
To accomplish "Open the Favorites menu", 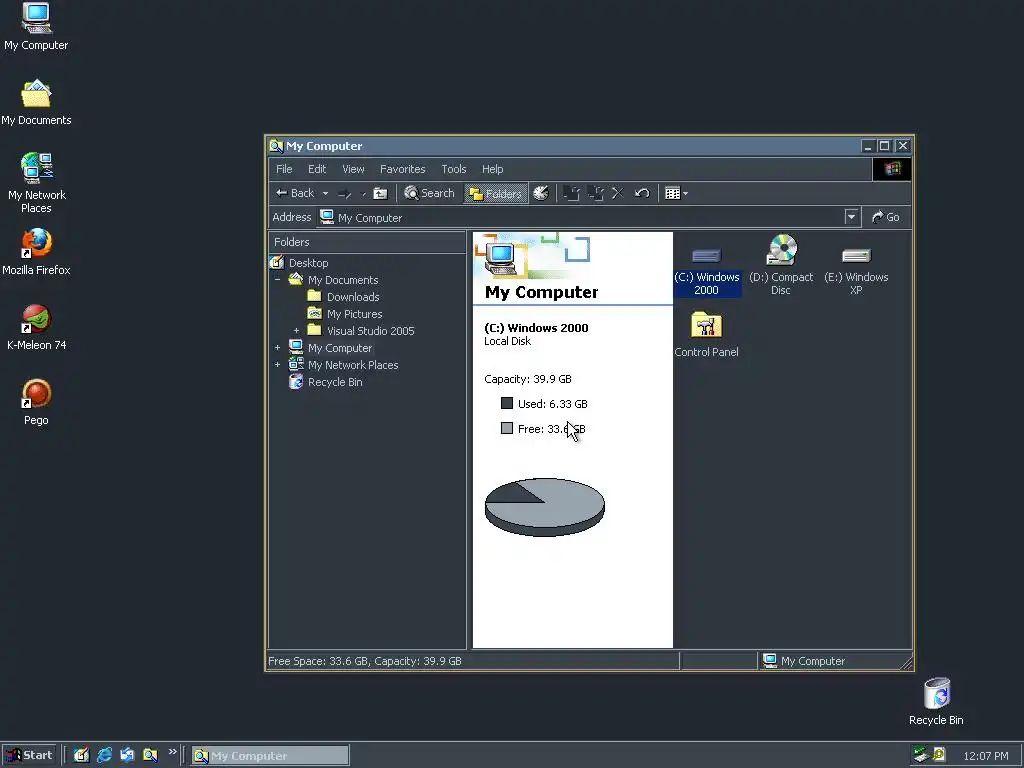I will pos(402,169).
